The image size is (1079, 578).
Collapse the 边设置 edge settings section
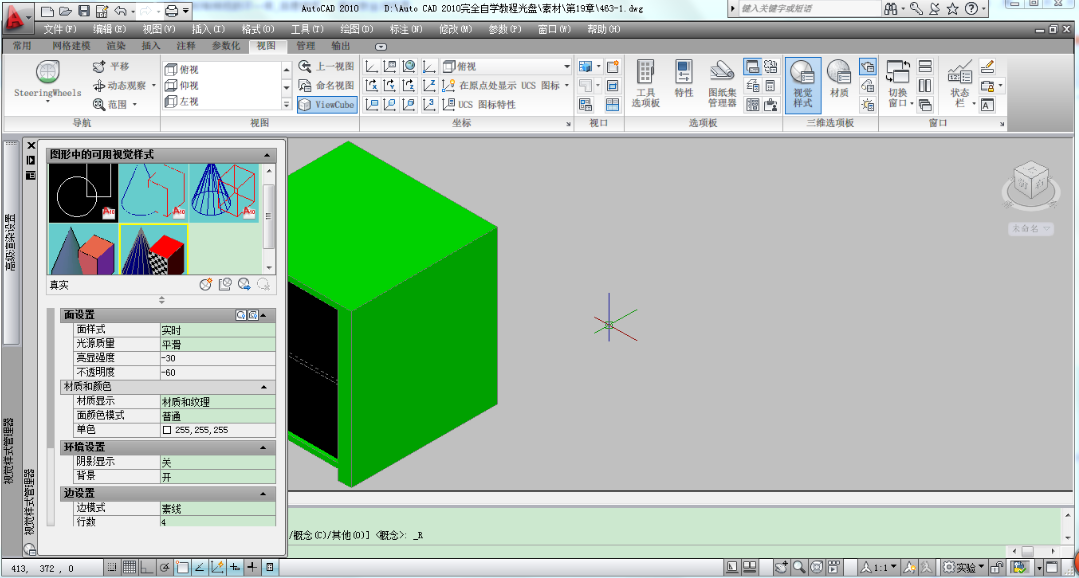click(x=264, y=492)
